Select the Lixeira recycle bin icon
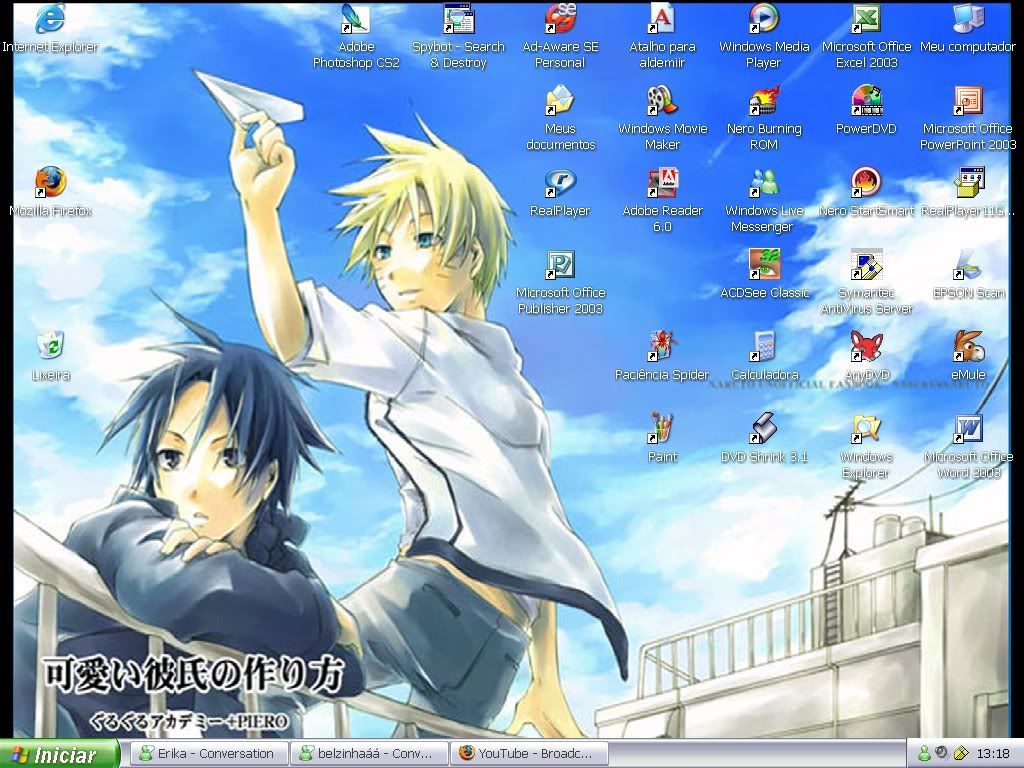1024x768 pixels. [x=50, y=346]
